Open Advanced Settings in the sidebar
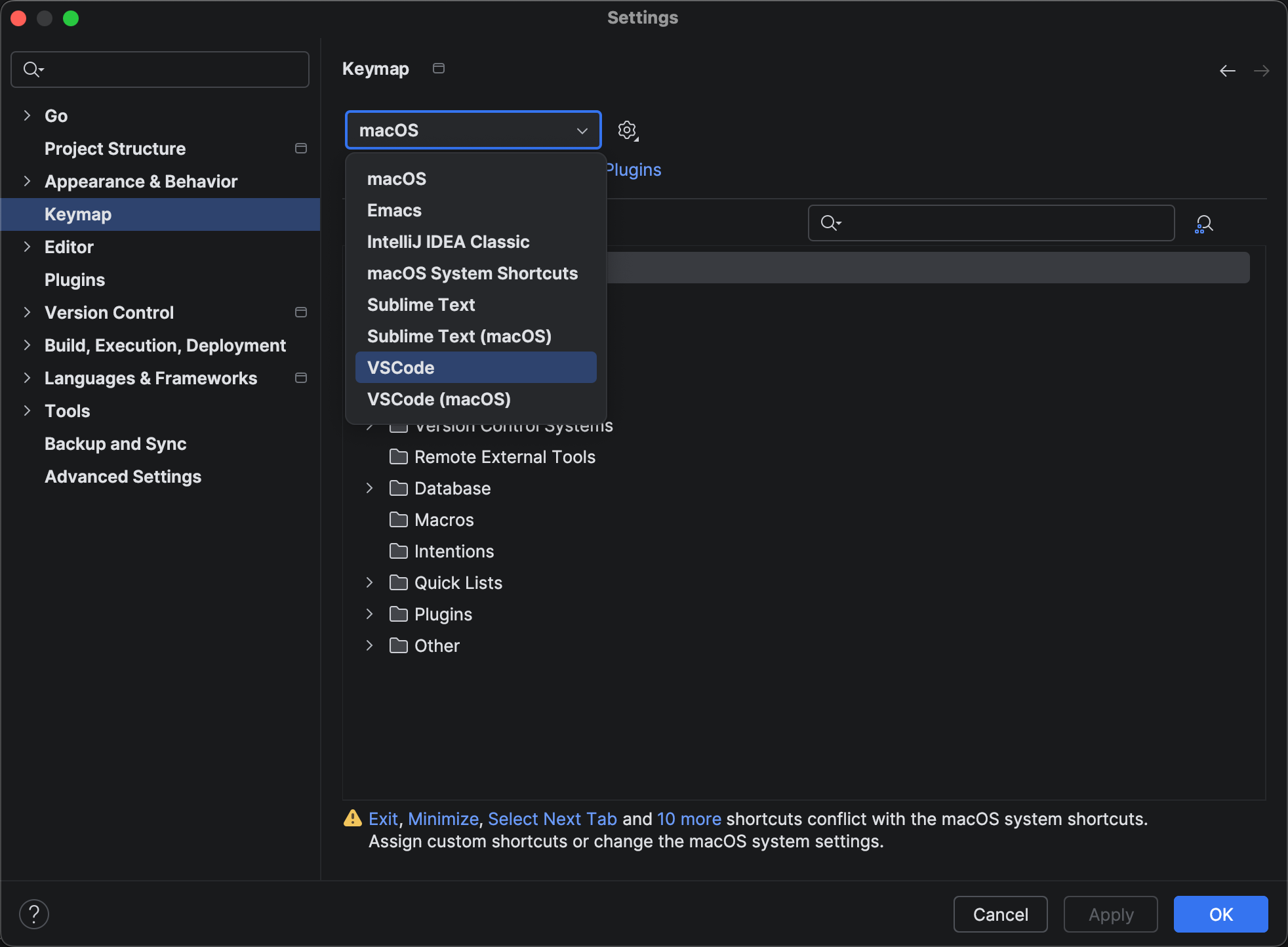 [123, 477]
